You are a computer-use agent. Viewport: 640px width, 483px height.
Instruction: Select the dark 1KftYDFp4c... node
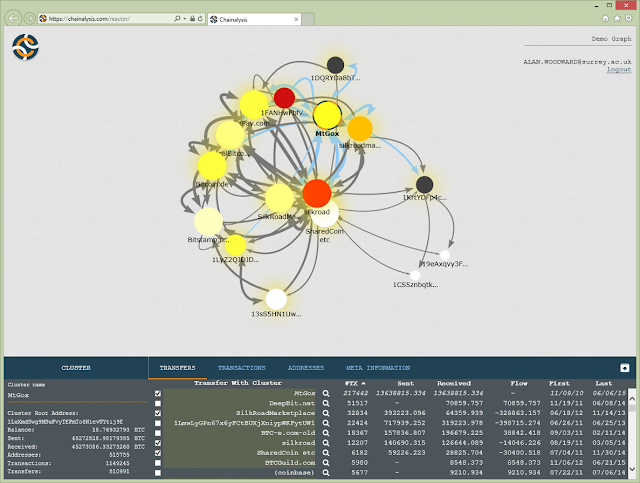[x=424, y=185]
